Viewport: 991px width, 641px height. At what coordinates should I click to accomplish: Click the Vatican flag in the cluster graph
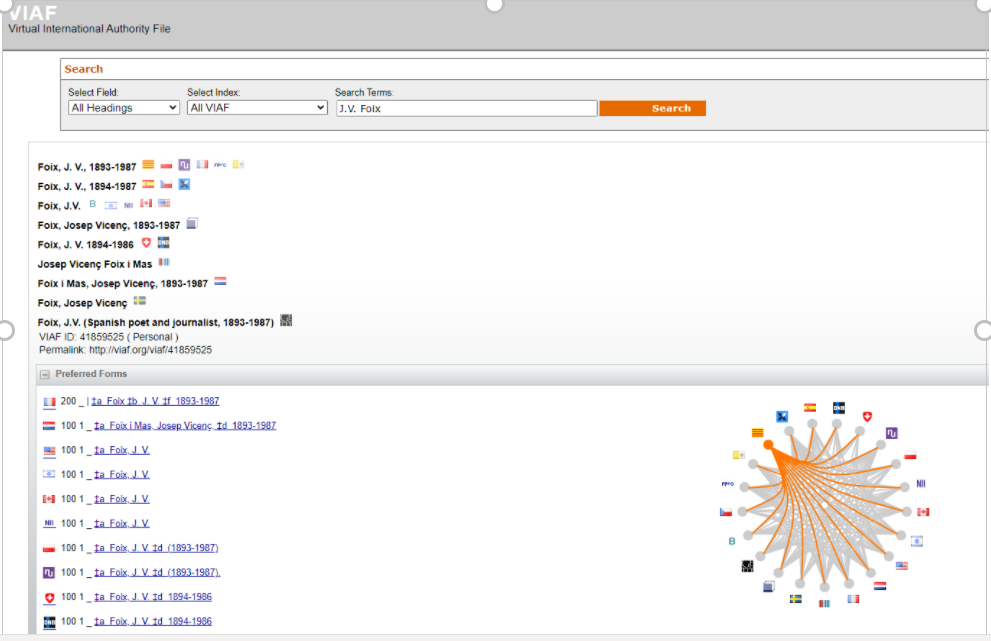(x=738, y=455)
